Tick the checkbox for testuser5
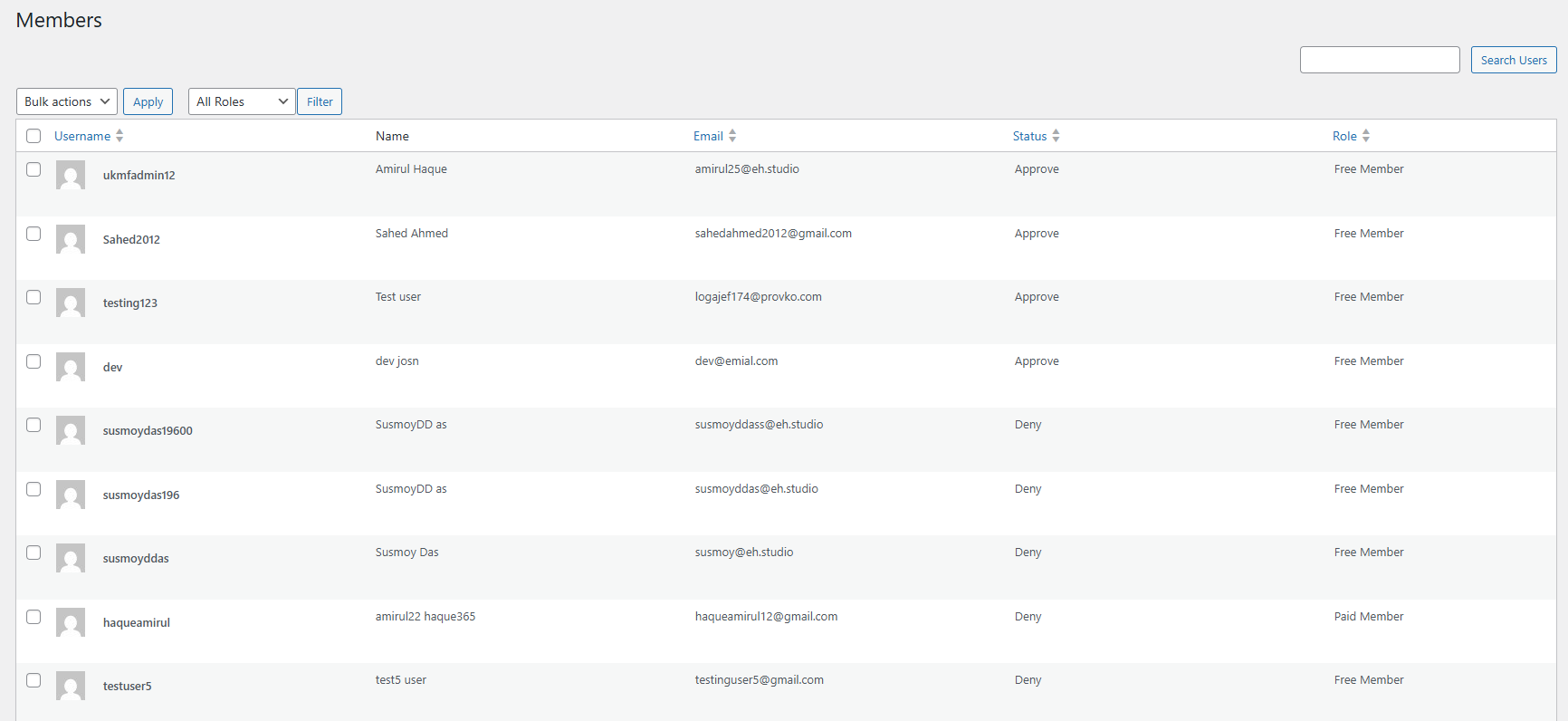Screen dimensions: 1568x721 (33, 680)
